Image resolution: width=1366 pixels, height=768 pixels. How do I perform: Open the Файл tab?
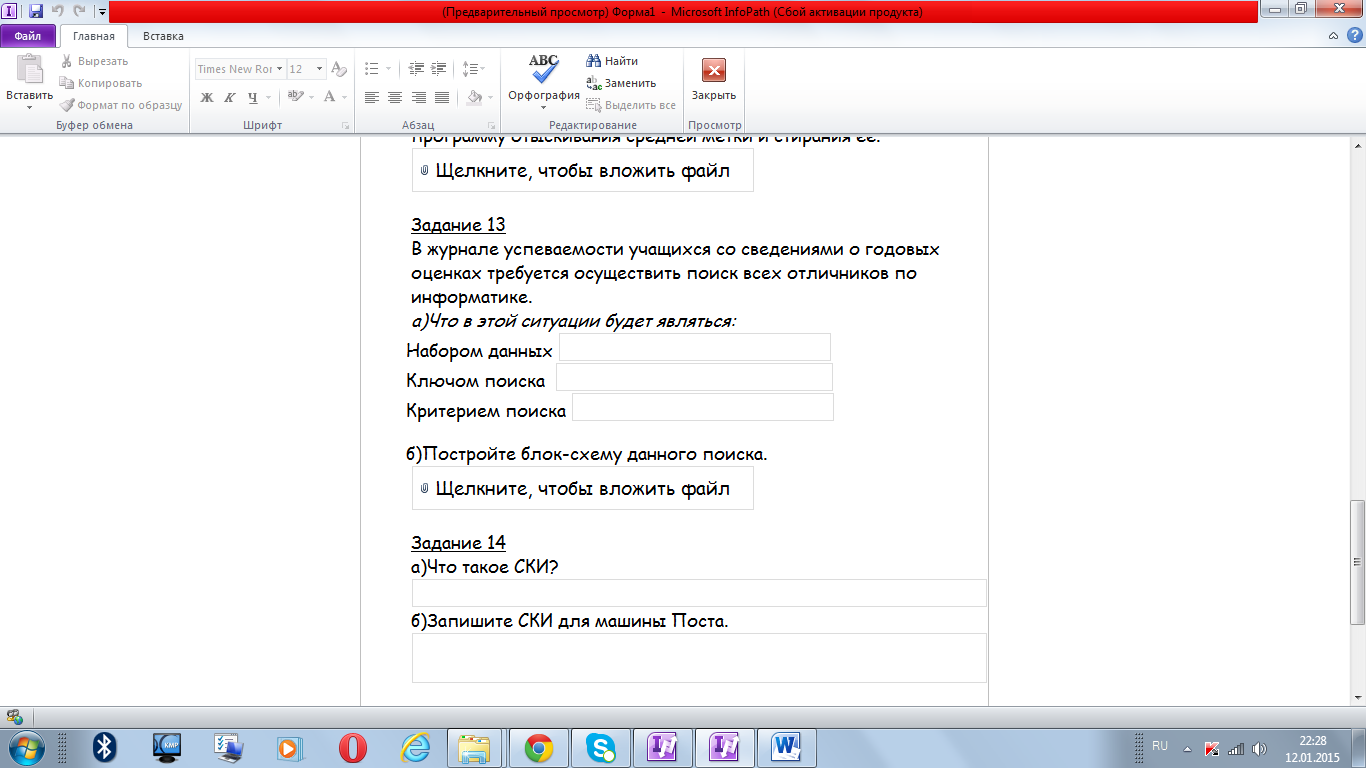[28, 36]
